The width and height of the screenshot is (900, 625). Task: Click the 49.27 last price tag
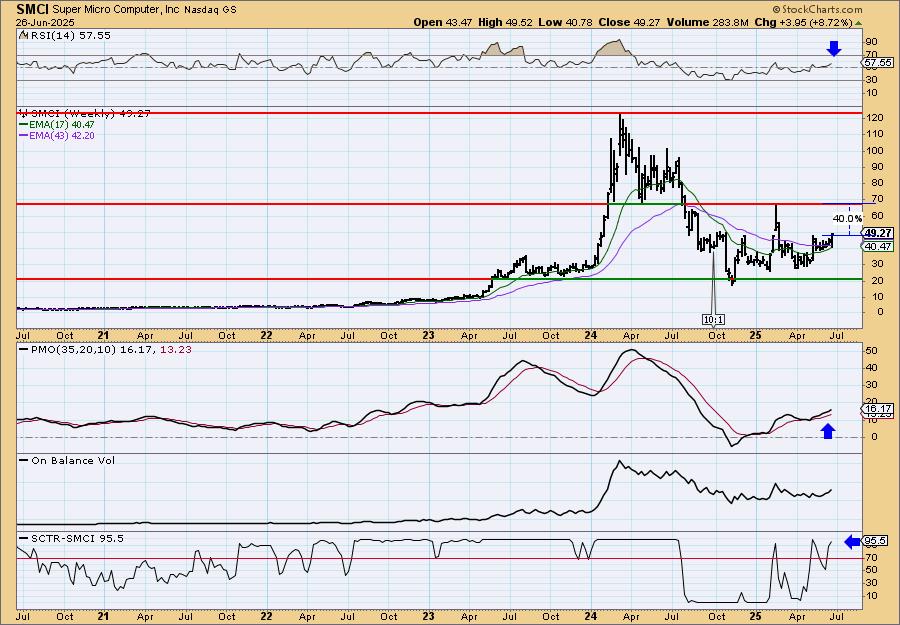click(878, 233)
